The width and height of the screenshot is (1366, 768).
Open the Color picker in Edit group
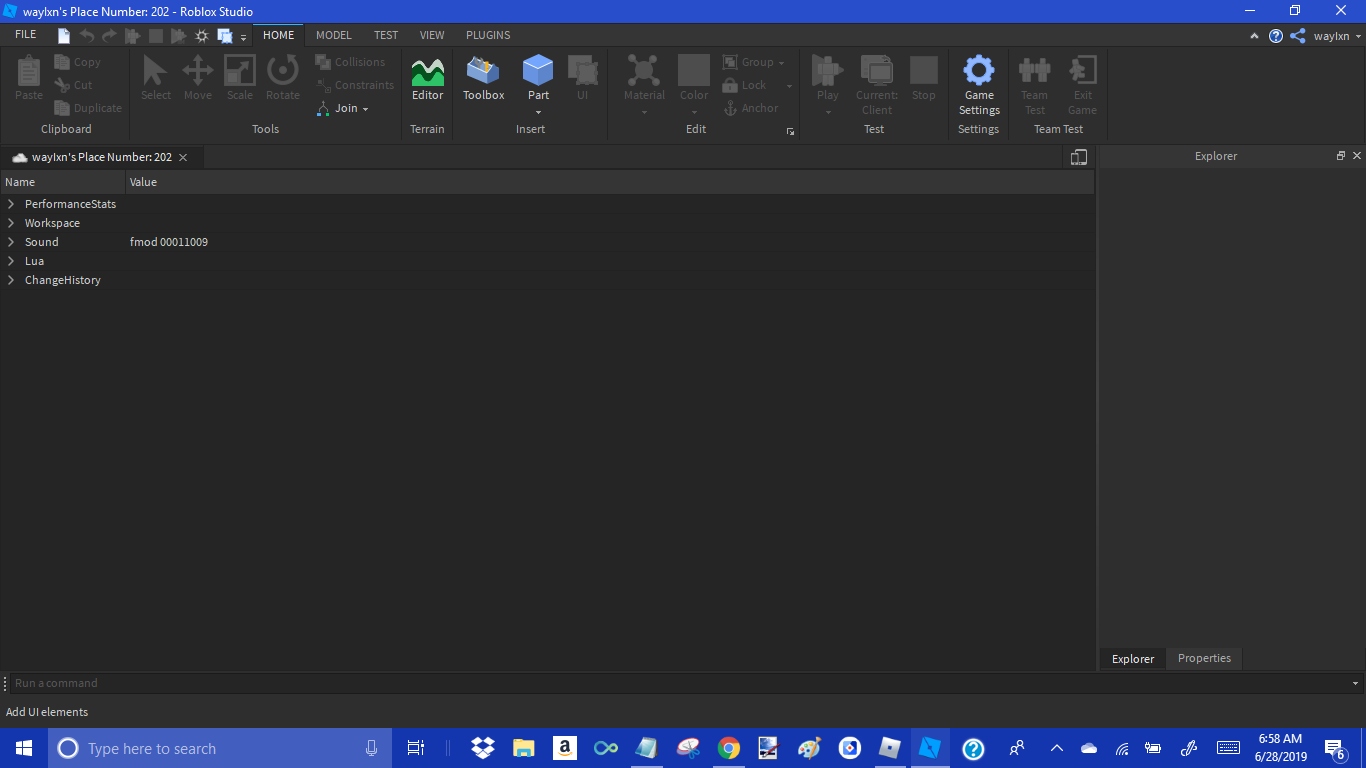coord(694,85)
